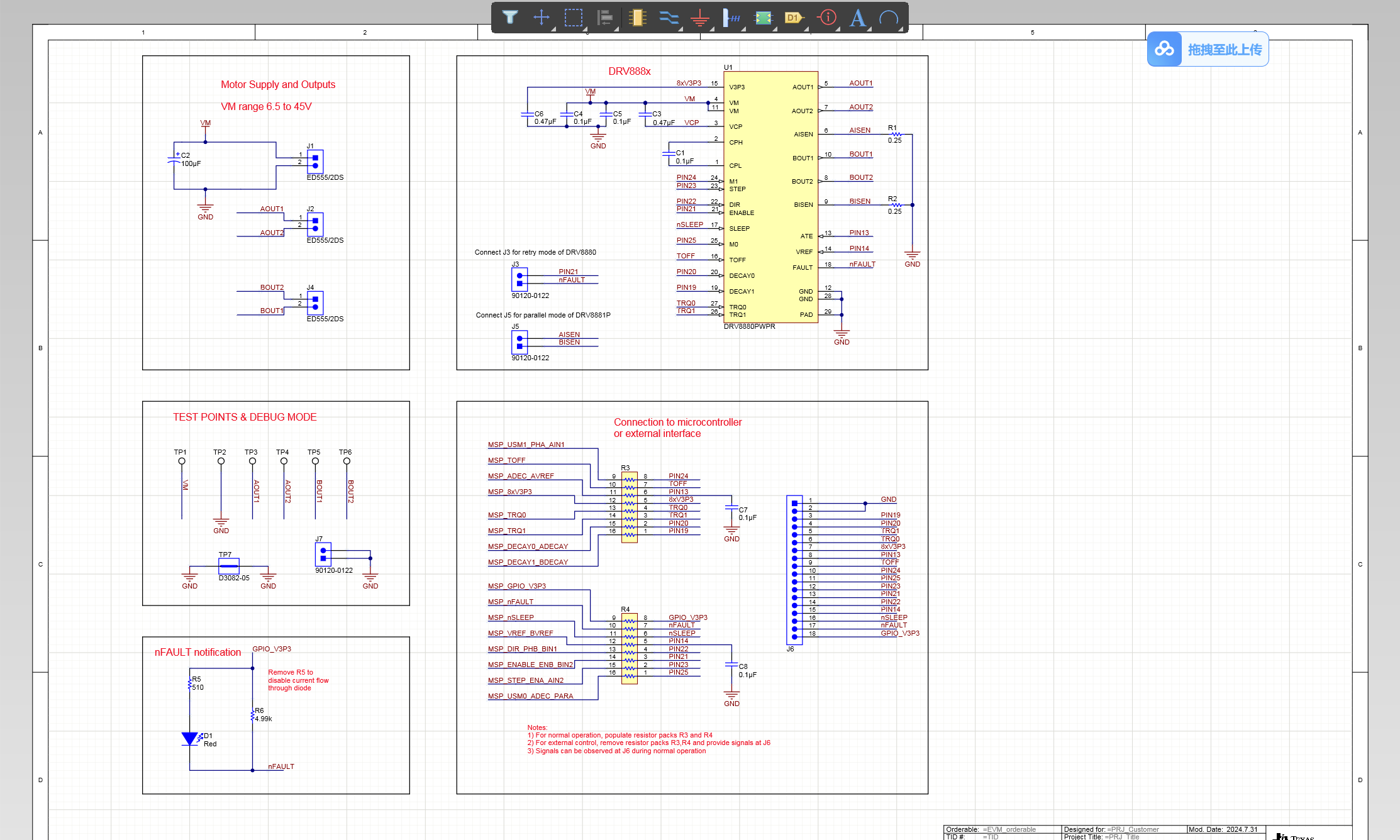Click the 'DRV8880PWPR' part label
The width and height of the screenshot is (1400, 840).
coord(750,326)
